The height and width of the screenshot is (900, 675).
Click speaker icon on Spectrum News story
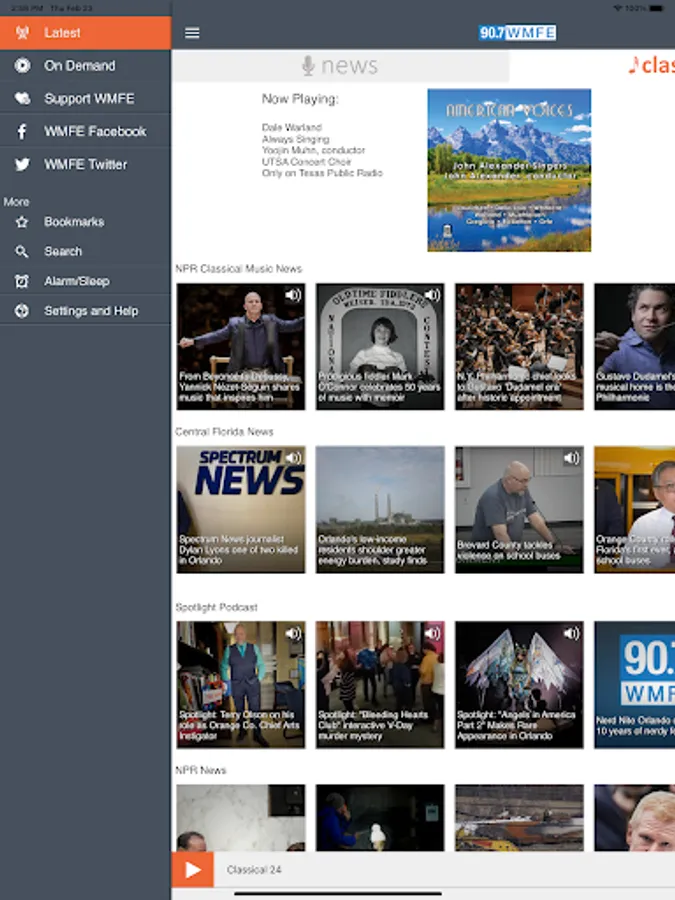pos(293,457)
